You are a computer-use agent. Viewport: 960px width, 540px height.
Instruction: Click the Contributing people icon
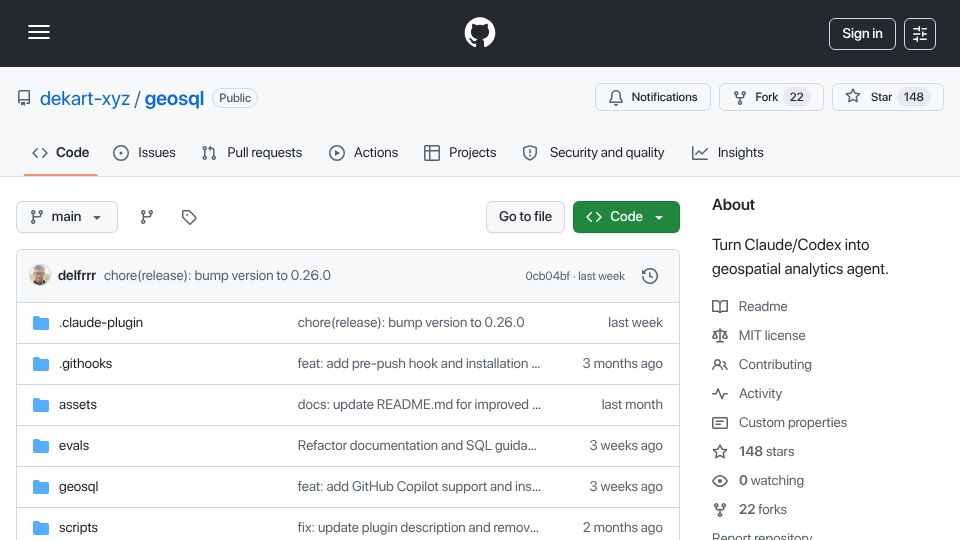(720, 364)
